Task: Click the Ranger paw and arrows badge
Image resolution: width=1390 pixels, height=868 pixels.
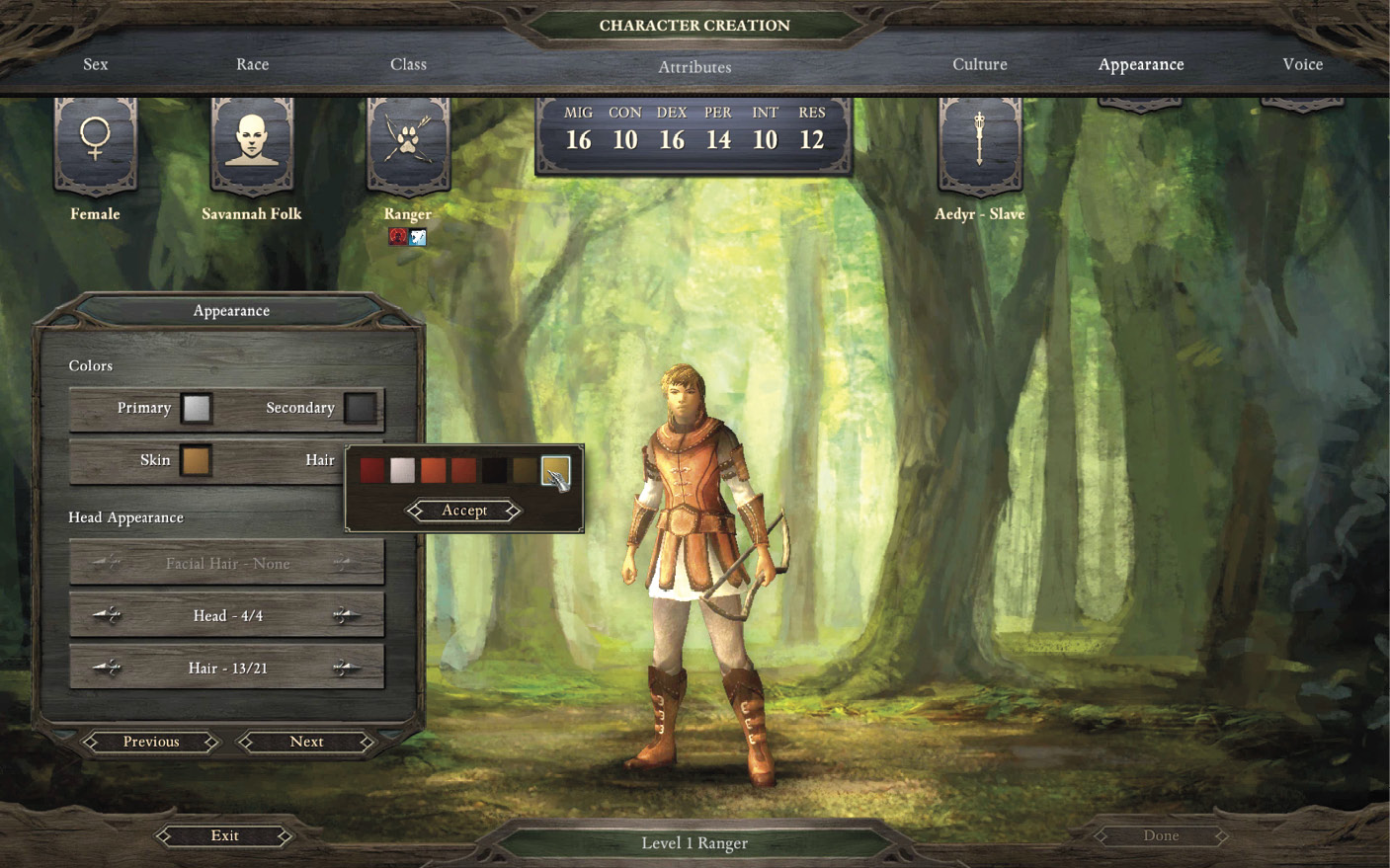Action: click(x=408, y=144)
